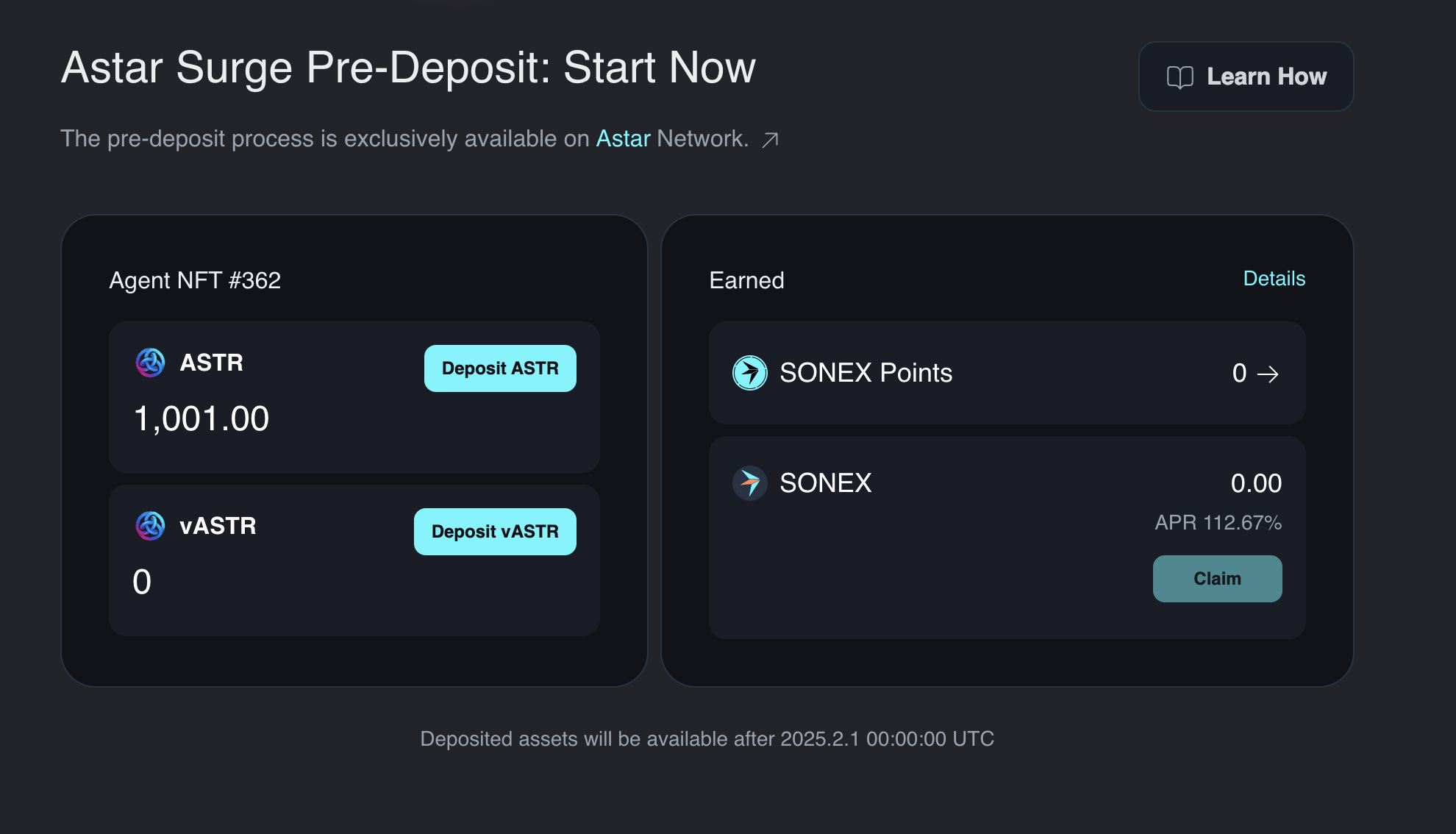Click the SONEX token arrow icon
The width and height of the screenshot is (1456, 834).
pos(749,483)
